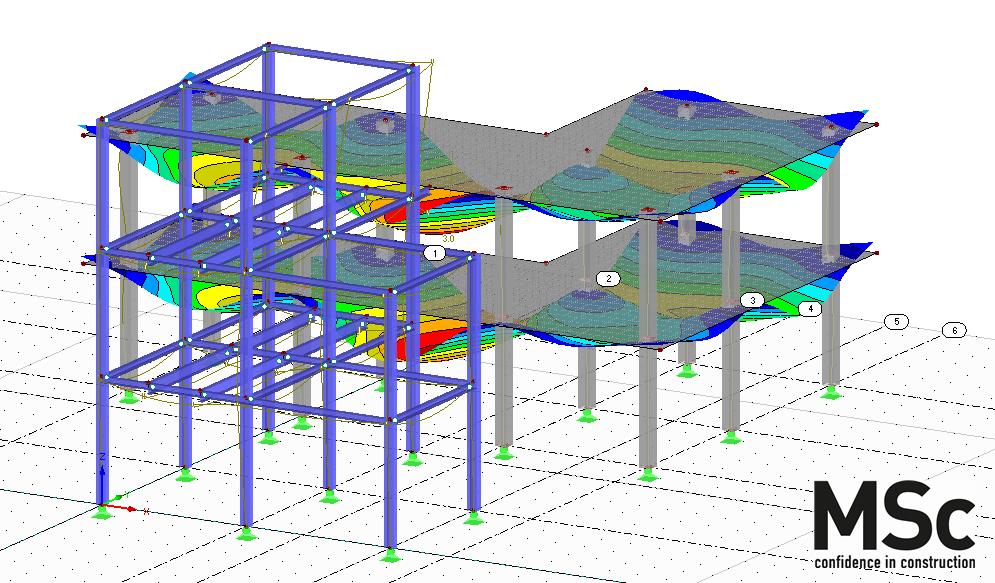The image size is (995, 583).
Task: Click the red X axis arrow
Action: (119, 508)
